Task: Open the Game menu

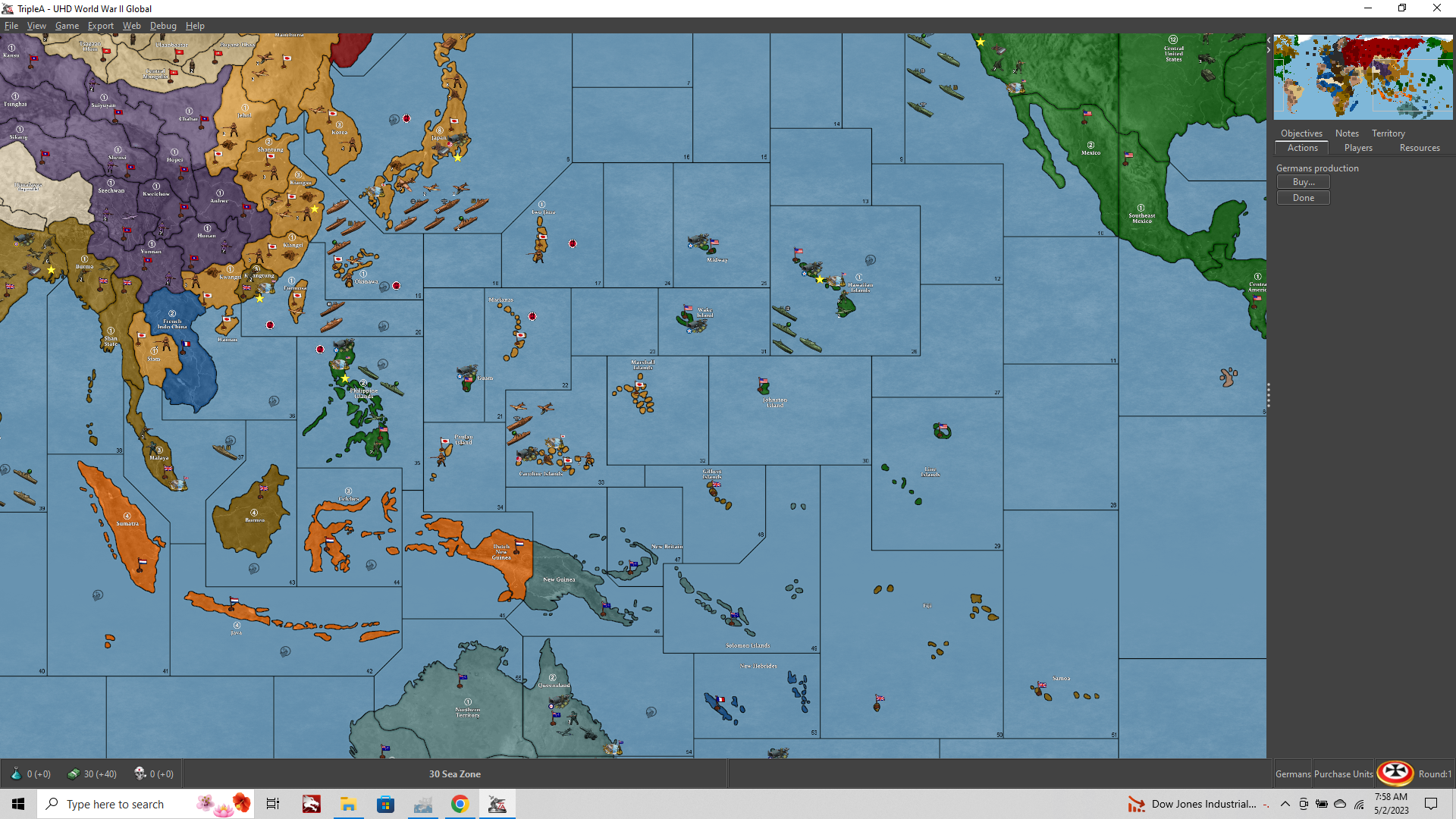Action: 67,25
